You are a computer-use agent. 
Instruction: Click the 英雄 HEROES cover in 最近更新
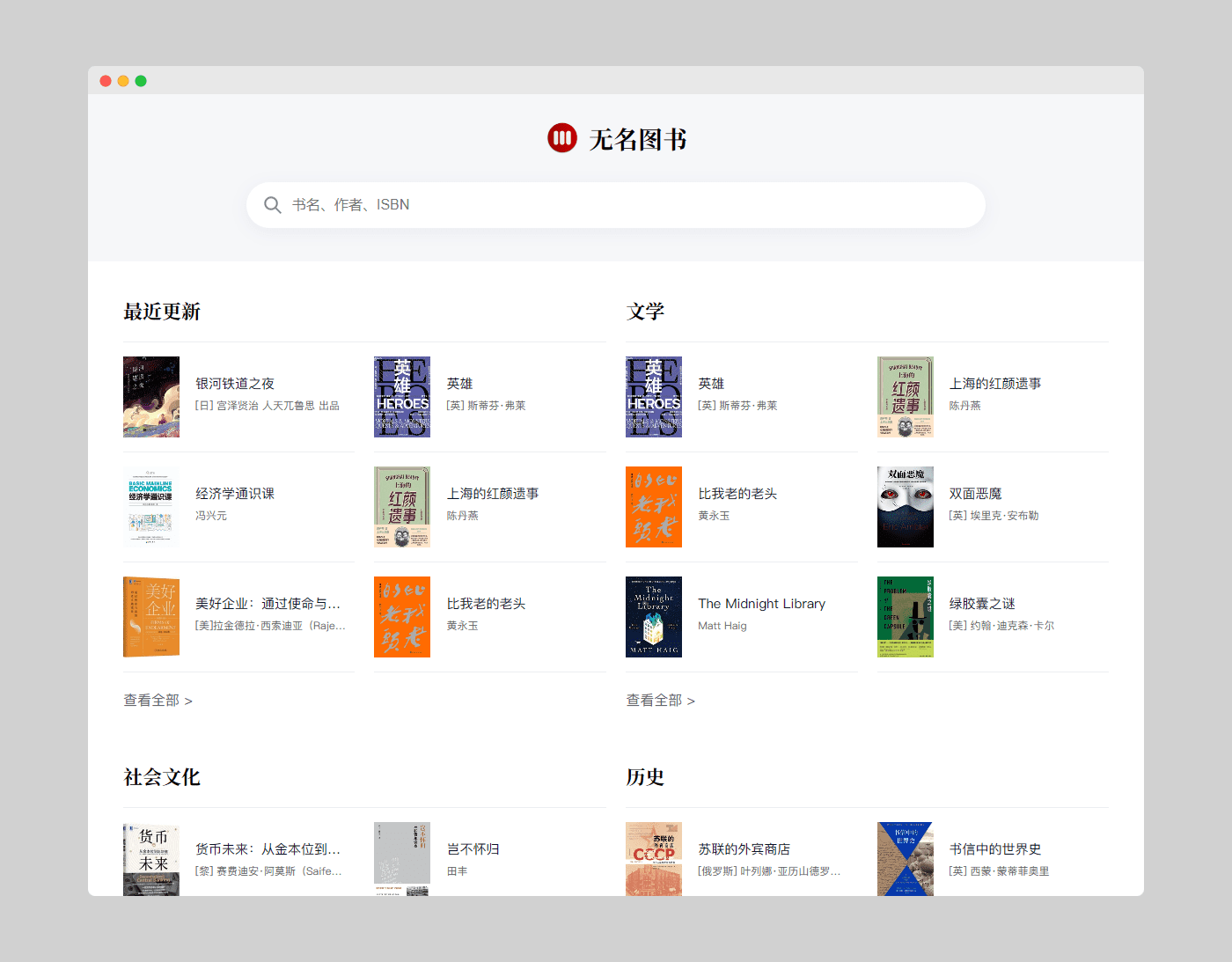pyautogui.click(x=402, y=396)
